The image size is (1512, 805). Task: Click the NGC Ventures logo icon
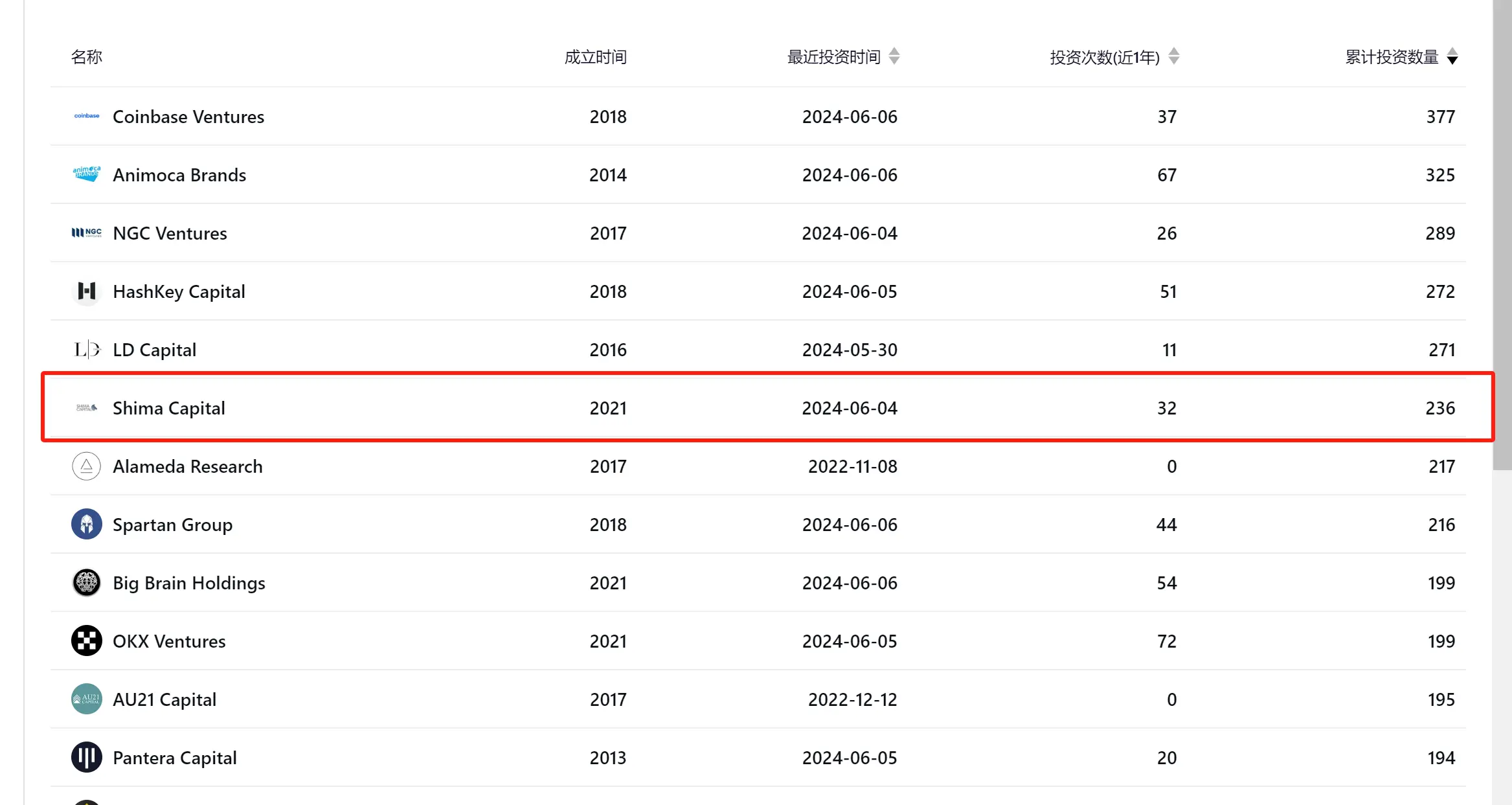click(86, 232)
